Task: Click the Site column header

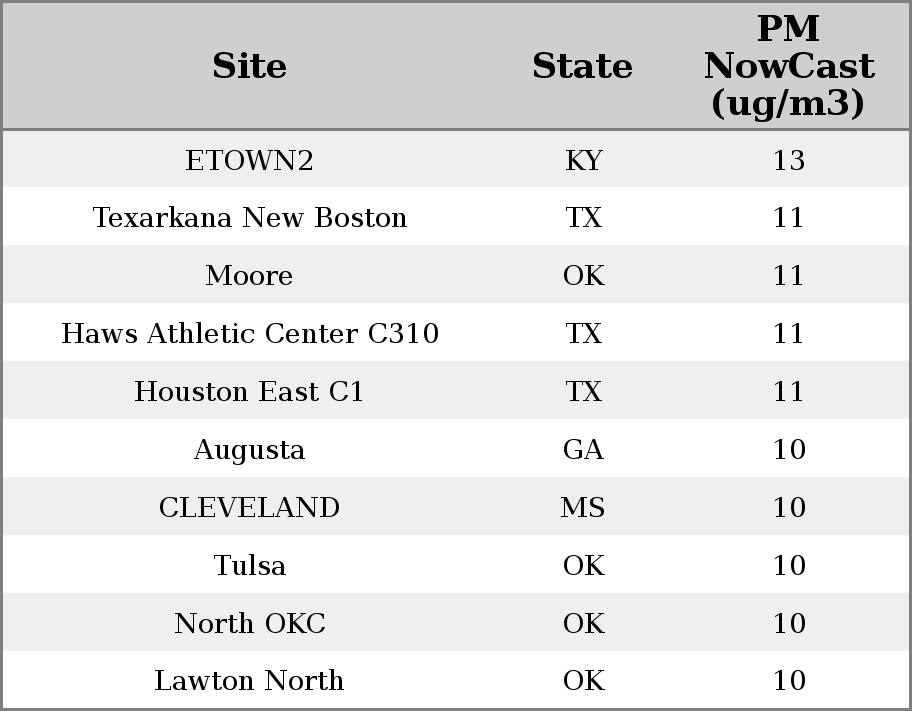Action: click(249, 66)
